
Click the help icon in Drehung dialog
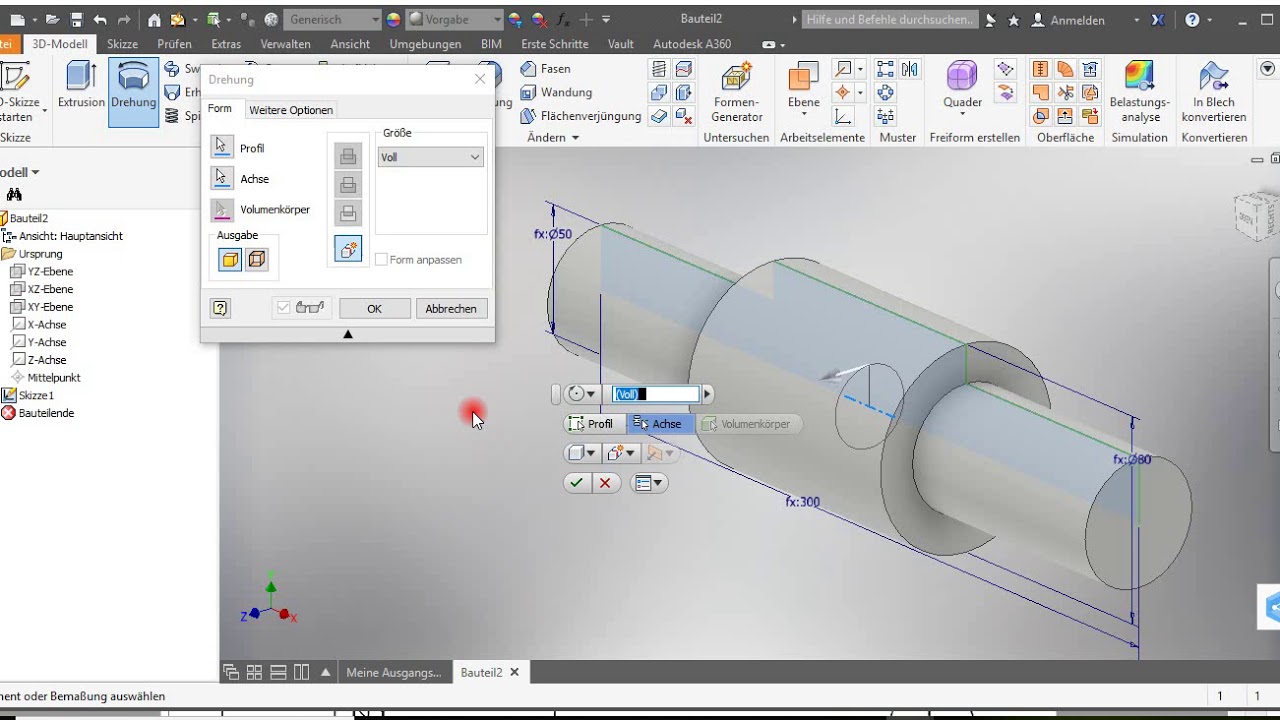pos(221,309)
